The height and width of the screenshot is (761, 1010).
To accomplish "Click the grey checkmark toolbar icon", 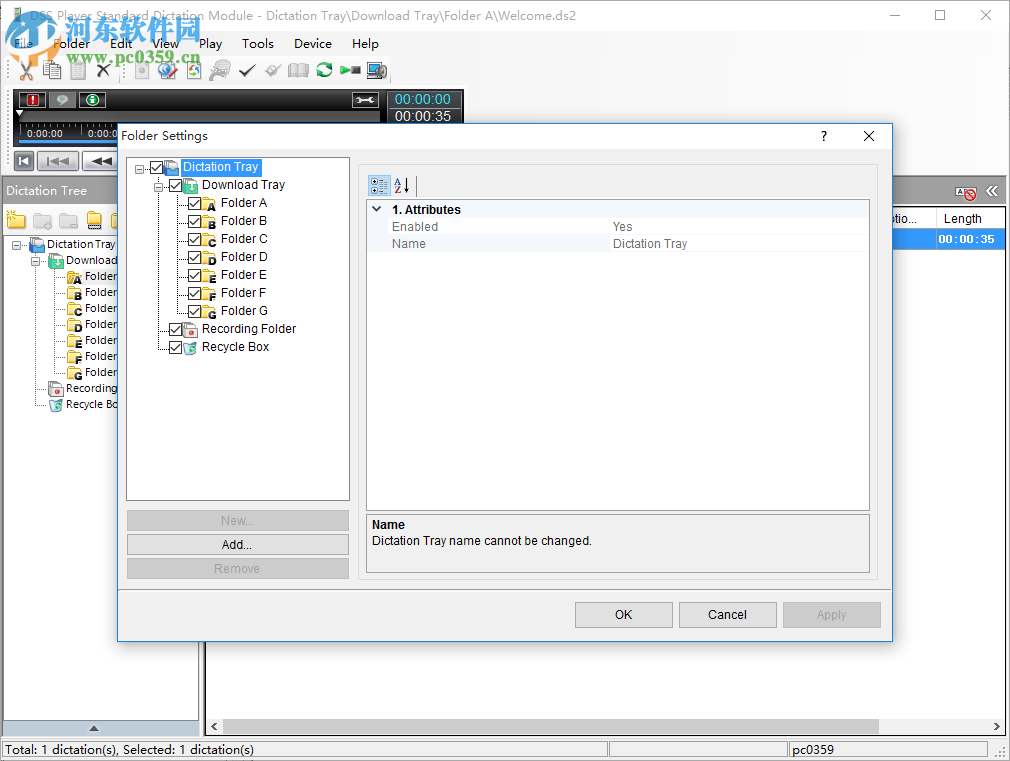I will tap(273, 70).
